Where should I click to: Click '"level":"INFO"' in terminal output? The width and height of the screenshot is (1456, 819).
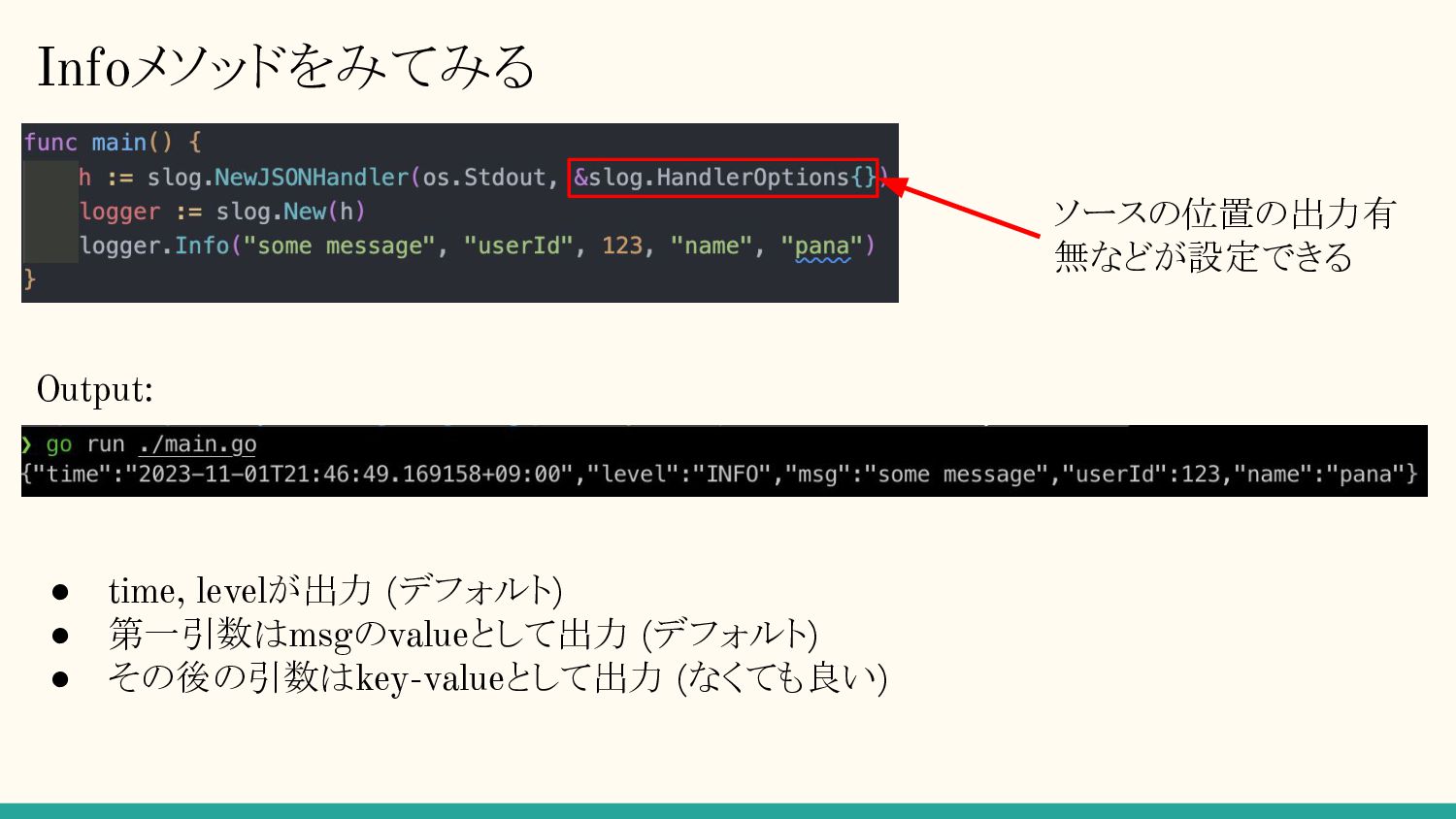[x=678, y=475]
